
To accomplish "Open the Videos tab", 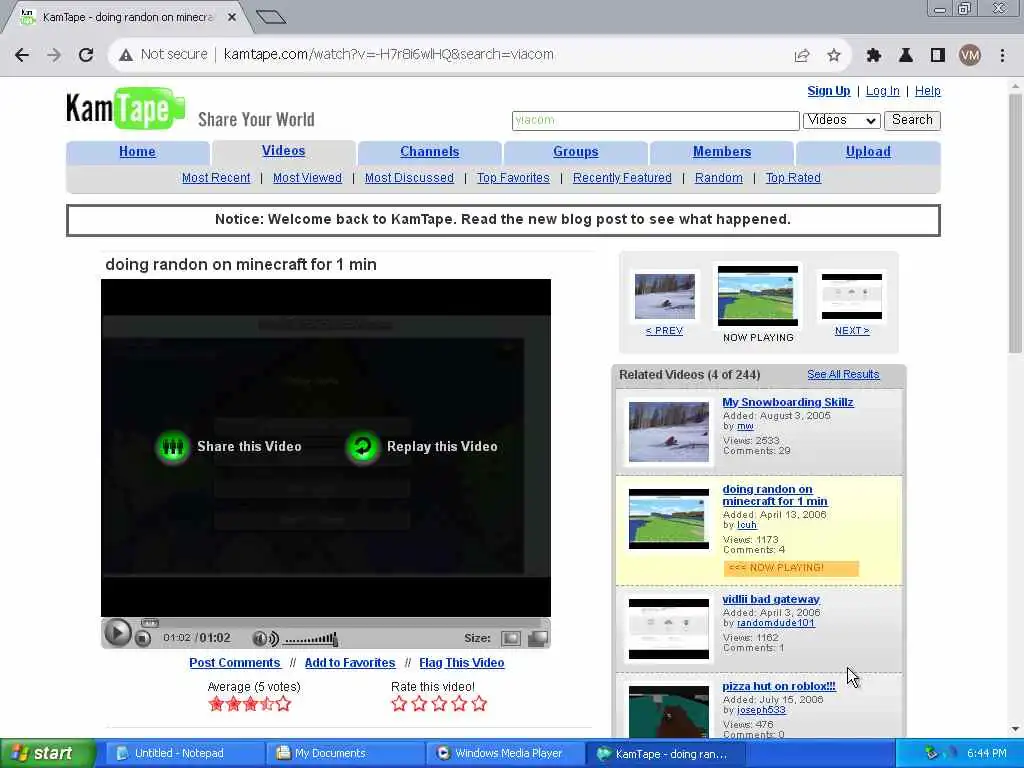I will 283,151.
